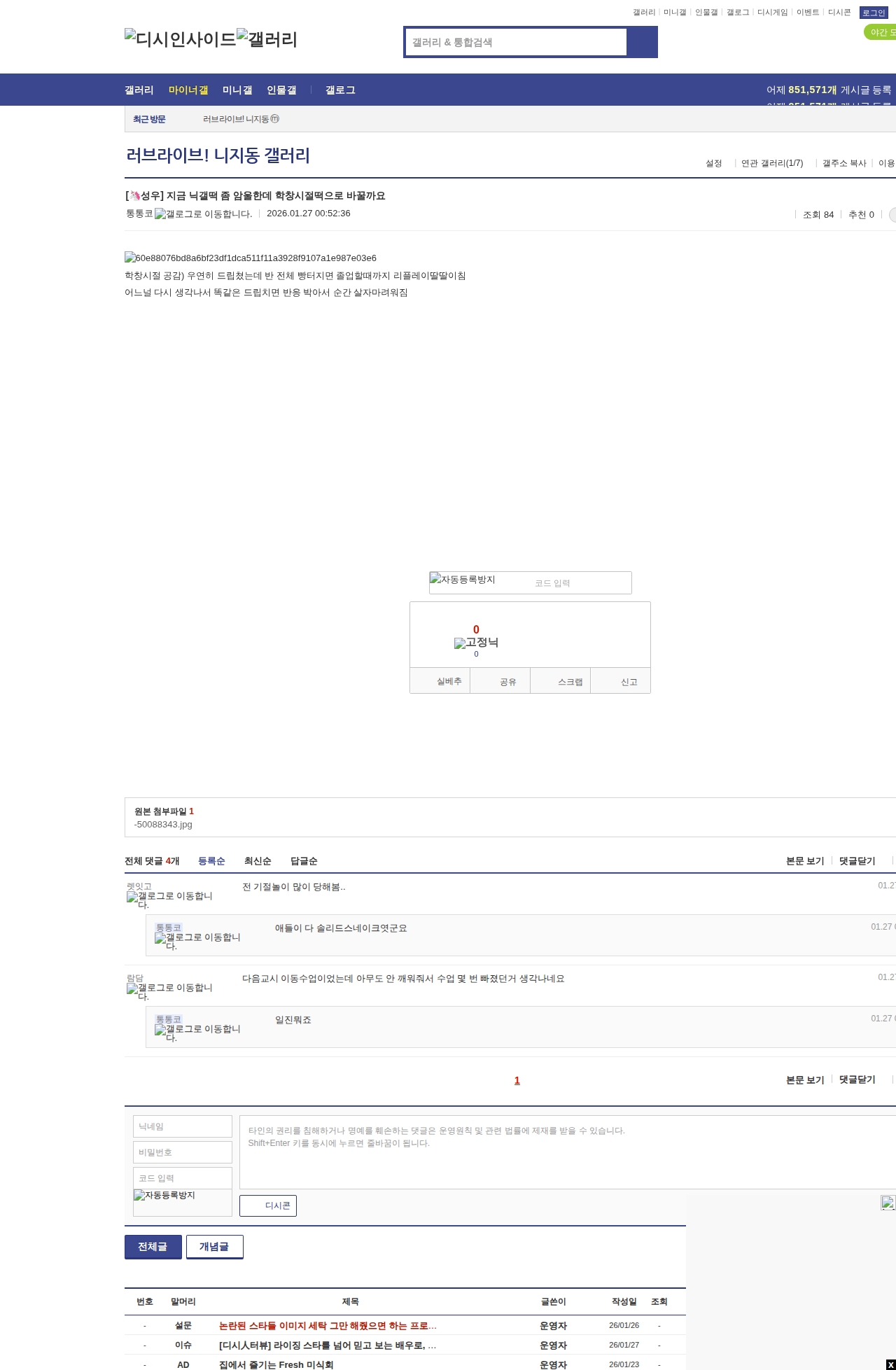Click the 갤로그 icon next to author 통통코 in post header
896x1370 pixels.
[203, 214]
